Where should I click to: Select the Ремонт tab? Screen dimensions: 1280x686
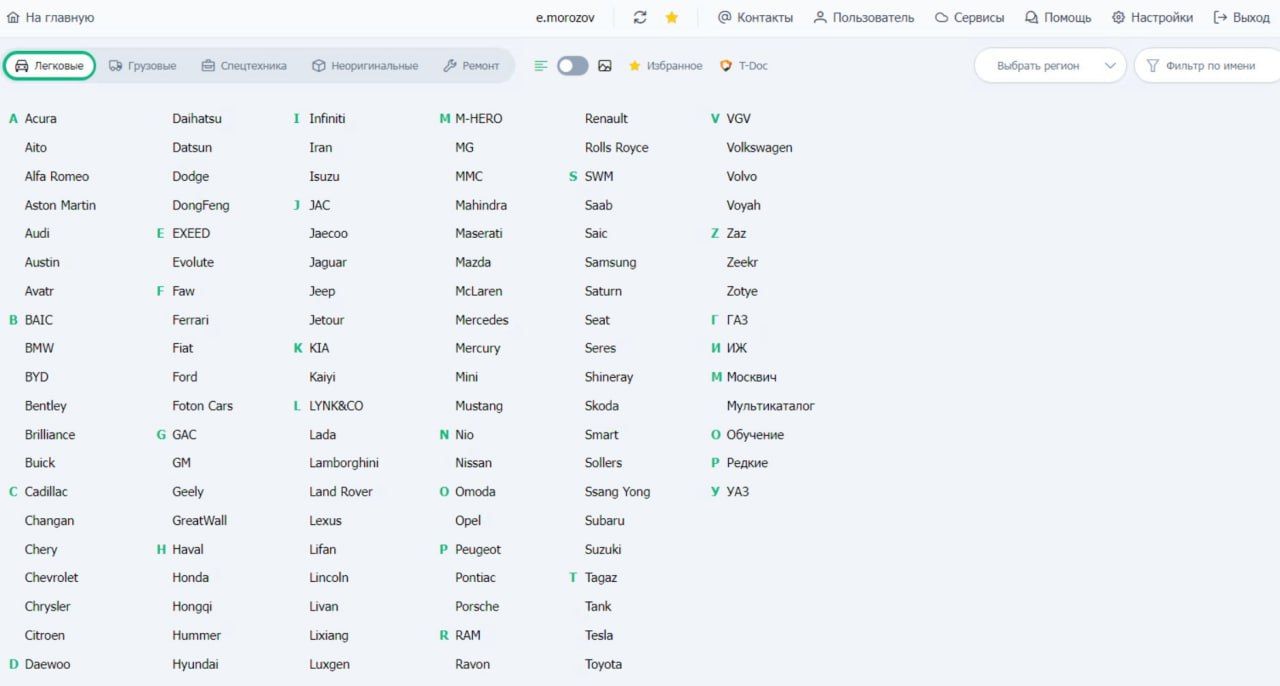[470, 66]
